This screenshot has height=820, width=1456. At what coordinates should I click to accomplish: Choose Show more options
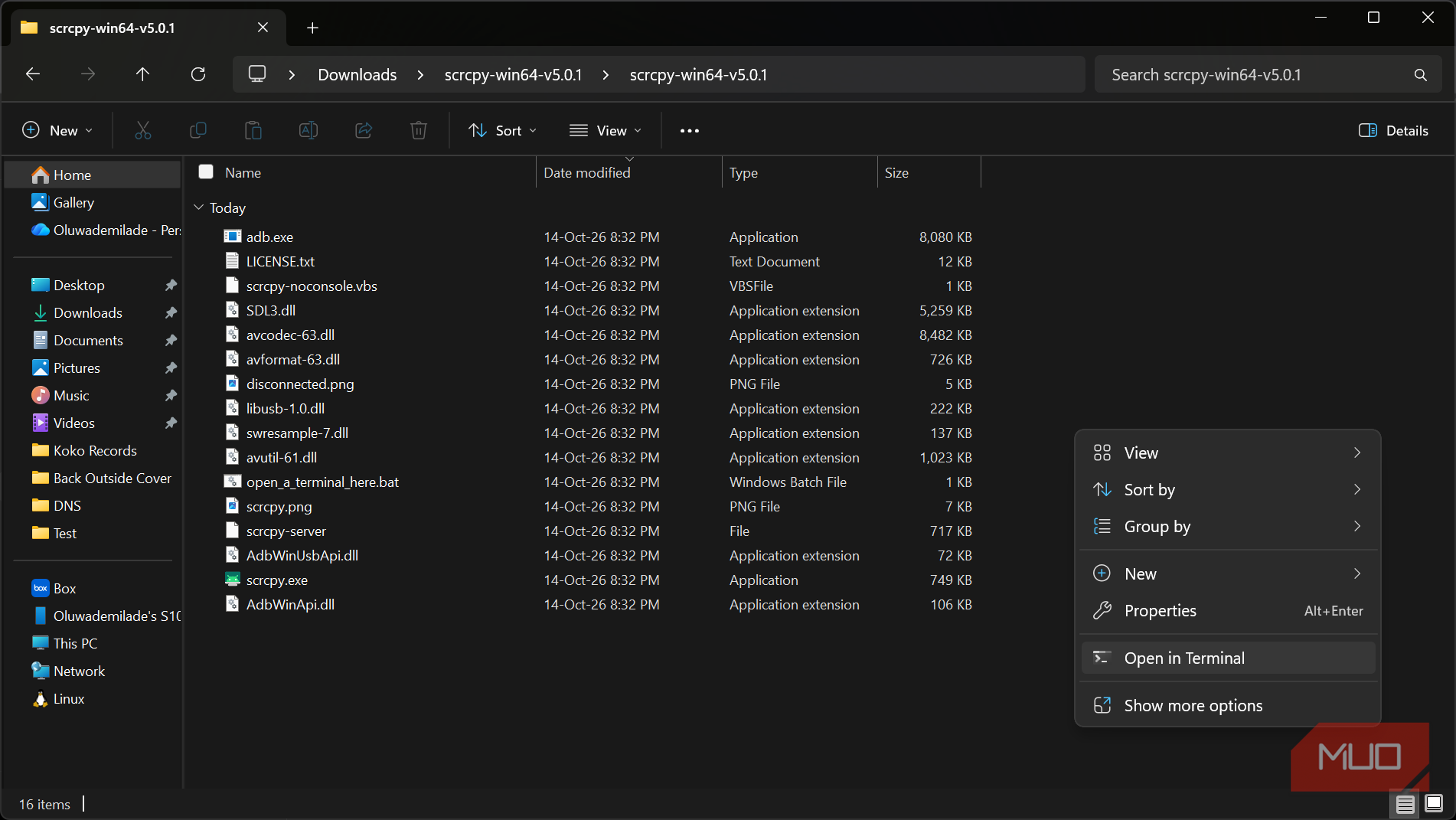pyautogui.click(x=1228, y=706)
